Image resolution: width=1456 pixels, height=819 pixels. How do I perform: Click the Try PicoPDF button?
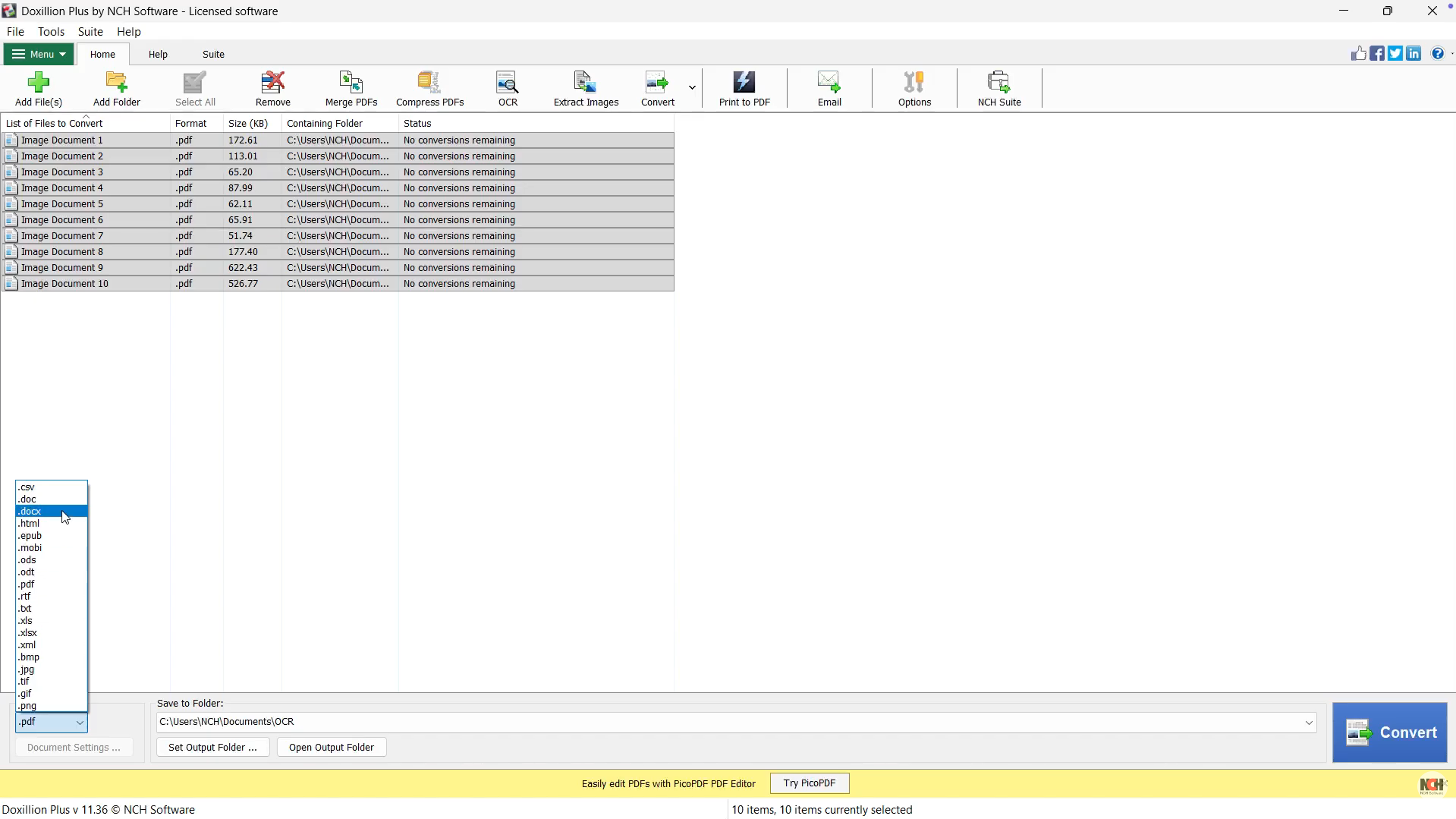tap(810, 783)
